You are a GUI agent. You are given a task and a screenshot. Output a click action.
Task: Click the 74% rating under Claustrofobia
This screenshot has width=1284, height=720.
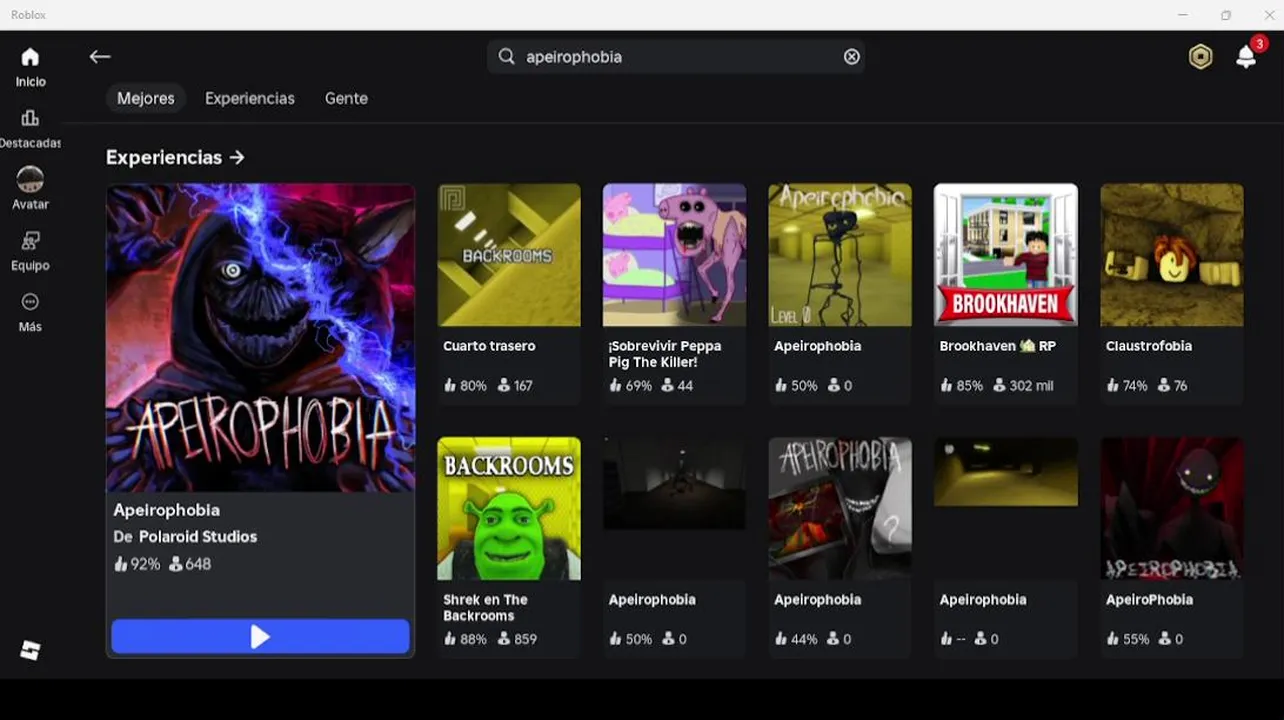click(1127, 386)
